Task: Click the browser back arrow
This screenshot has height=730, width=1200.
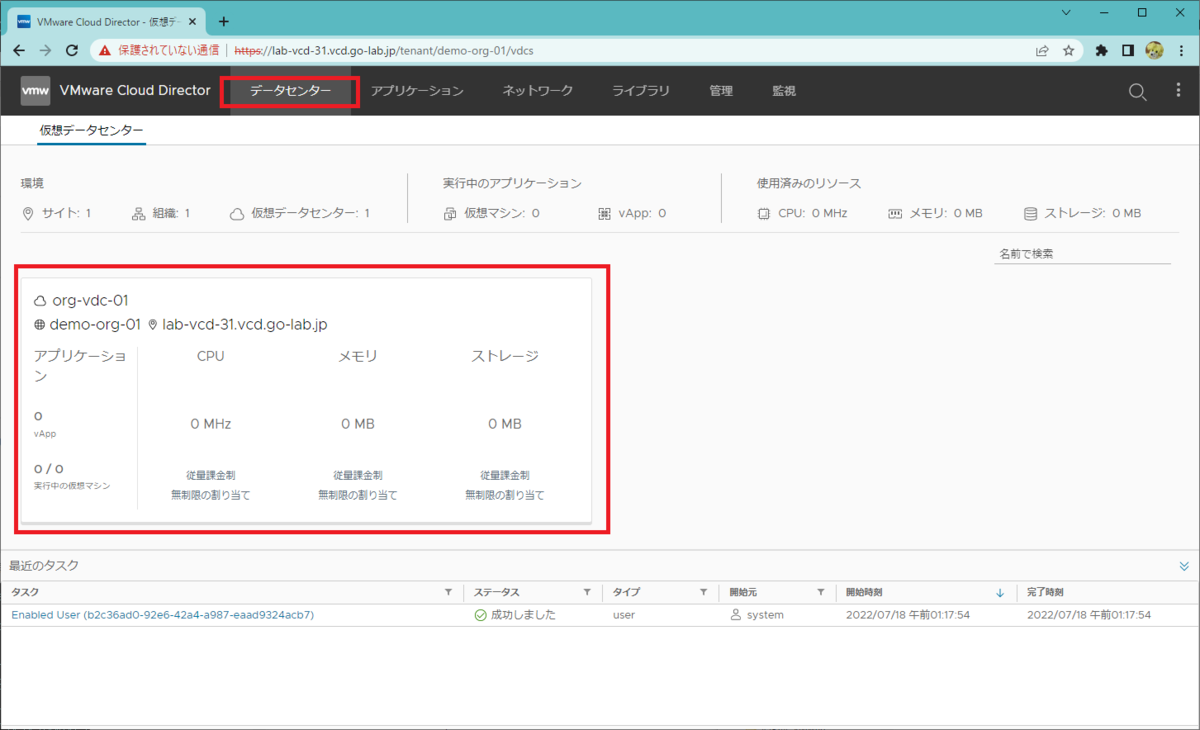Action: pos(19,50)
